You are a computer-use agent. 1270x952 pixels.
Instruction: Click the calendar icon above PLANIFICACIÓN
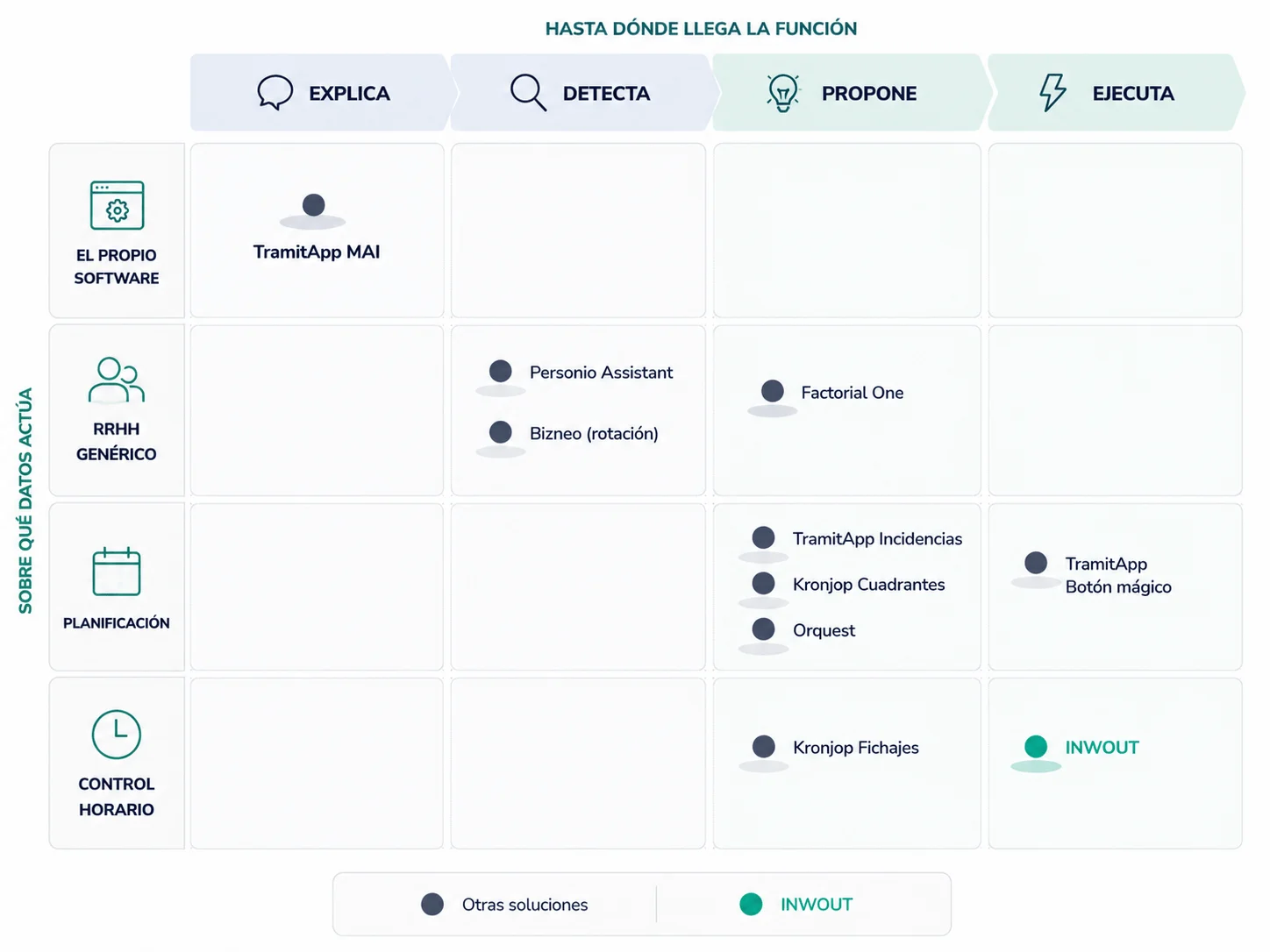click(117, 572)
